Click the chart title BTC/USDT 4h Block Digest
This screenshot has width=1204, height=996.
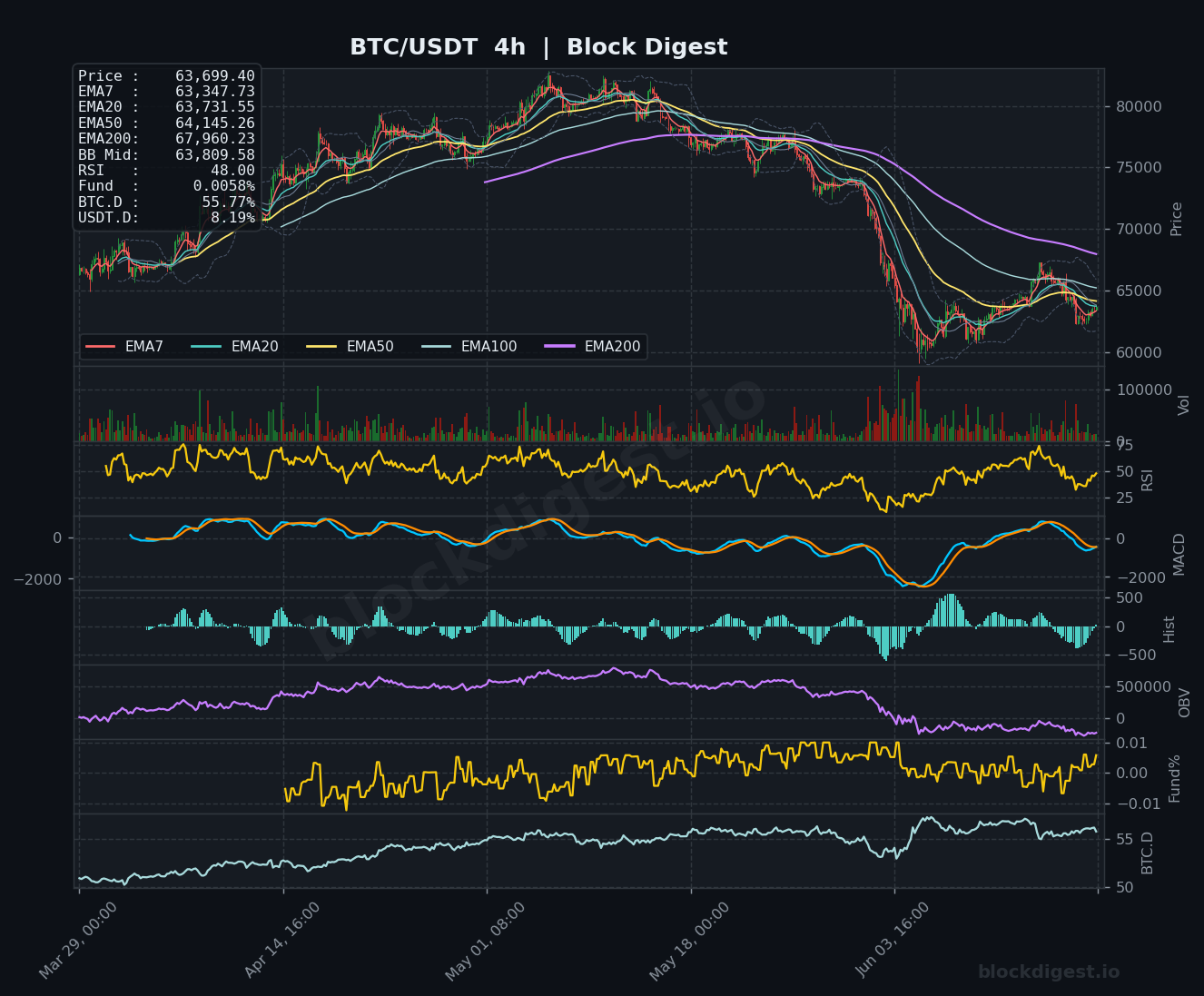point(538,47)
